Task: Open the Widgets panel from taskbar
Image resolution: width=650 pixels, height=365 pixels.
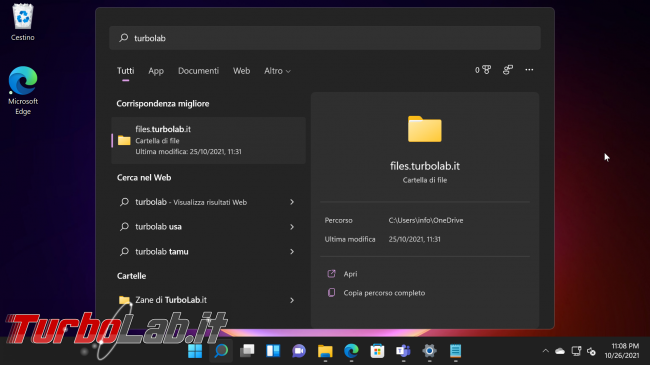Action: coord(273,351)
